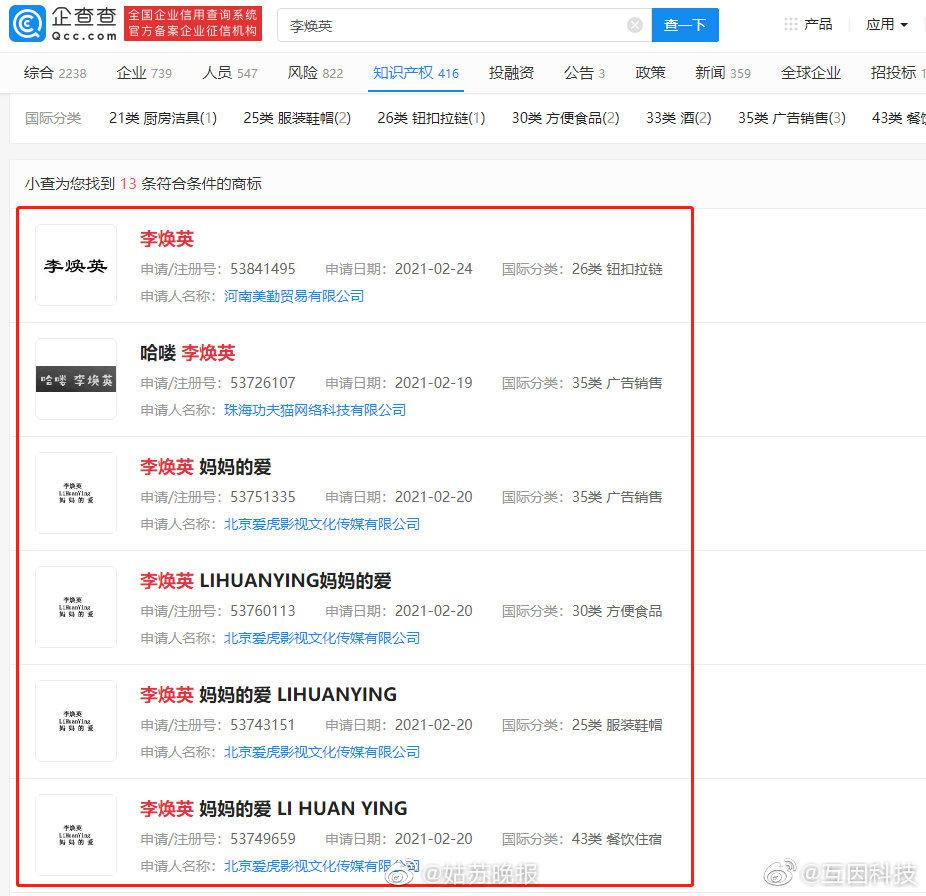Screen dimensions: 926x896
Task: Open the 李焕英 妈妈的爱 LI HUAN YING title
Action: pos(273,809)
